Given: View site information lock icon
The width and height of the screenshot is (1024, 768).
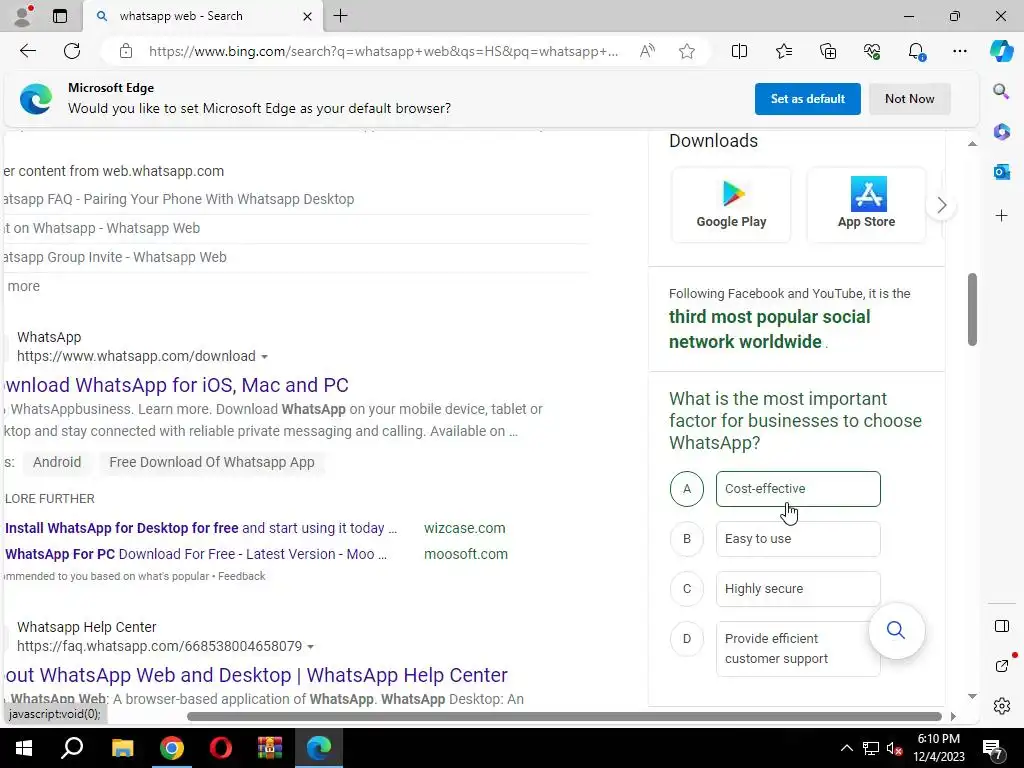Looking at the screenshot, I should 126,51.
